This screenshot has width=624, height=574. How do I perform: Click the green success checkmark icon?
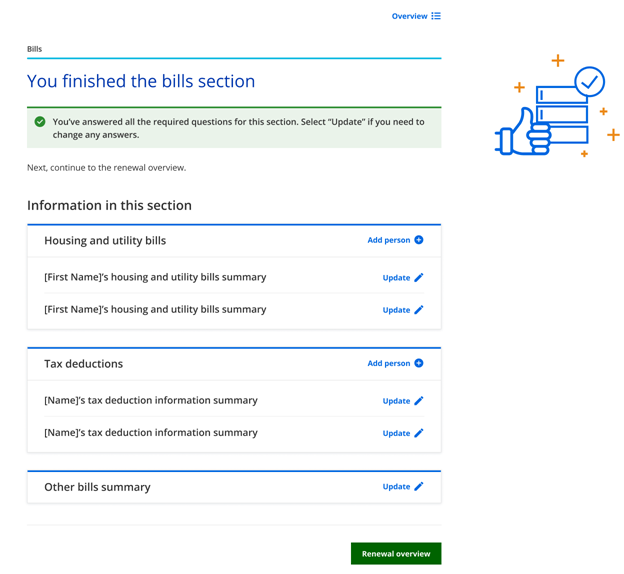coord(40,122)
